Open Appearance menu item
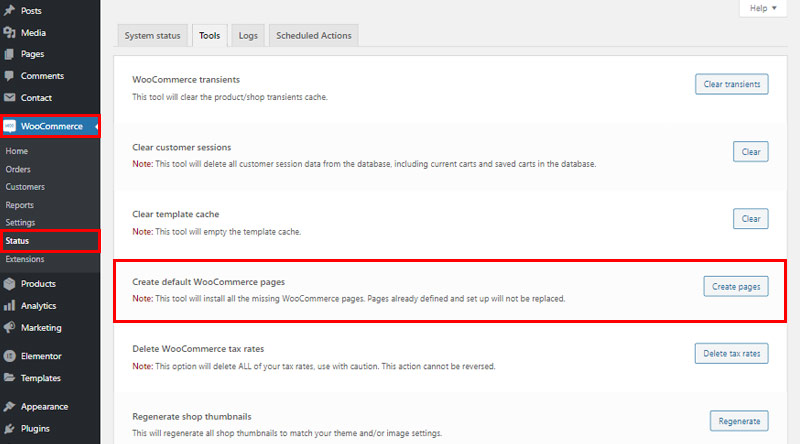Image resolution: width=800 pixels, height=444 pixels. coord(44,407)
